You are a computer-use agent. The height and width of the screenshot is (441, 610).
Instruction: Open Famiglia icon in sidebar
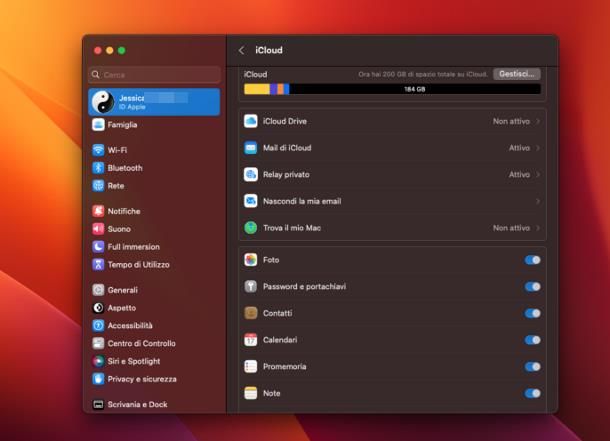[98, 124]
